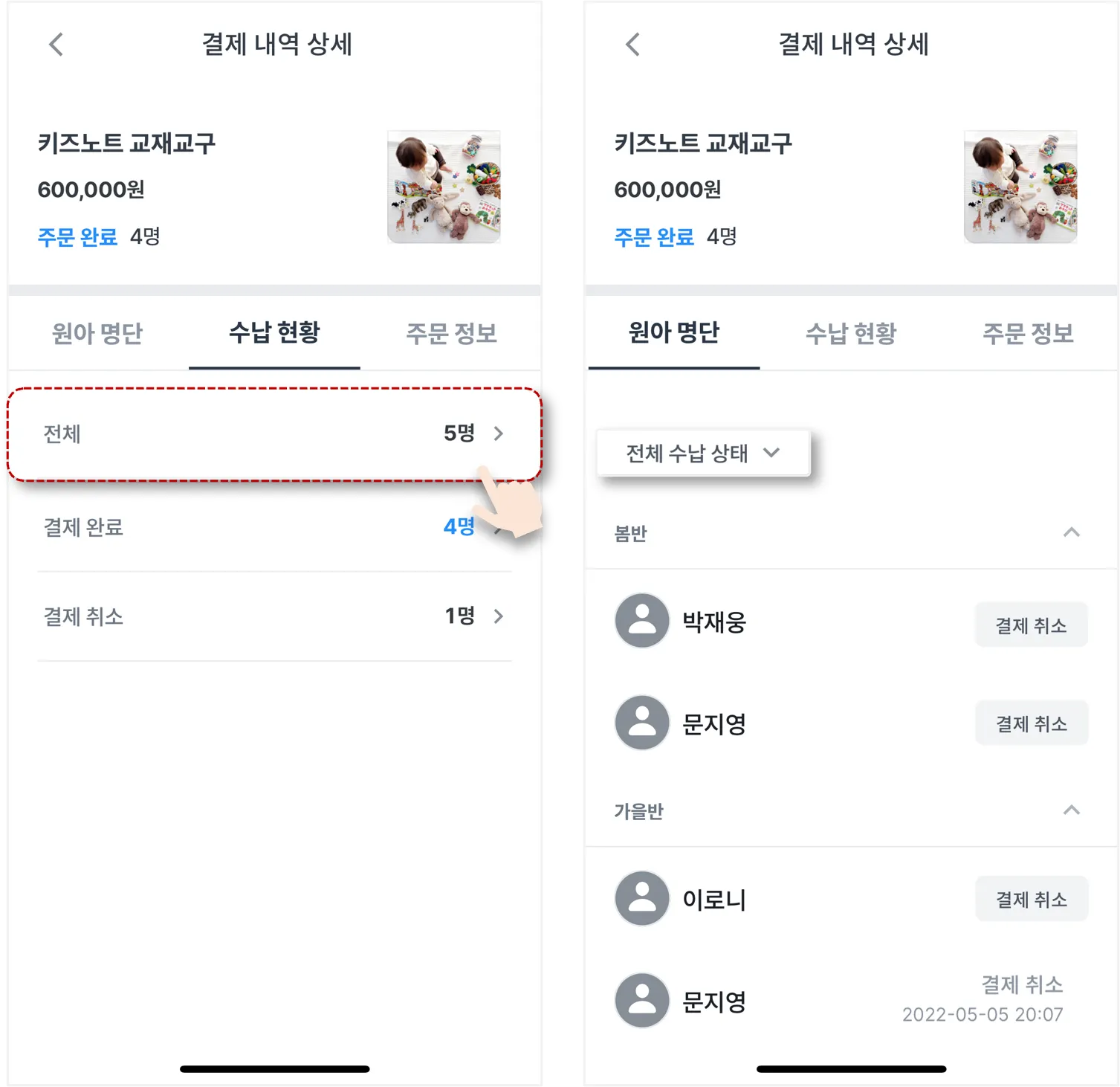Open the 주문 정보 tab on the right screen
1120x1087 pixels.
[x=1028, y=333]
